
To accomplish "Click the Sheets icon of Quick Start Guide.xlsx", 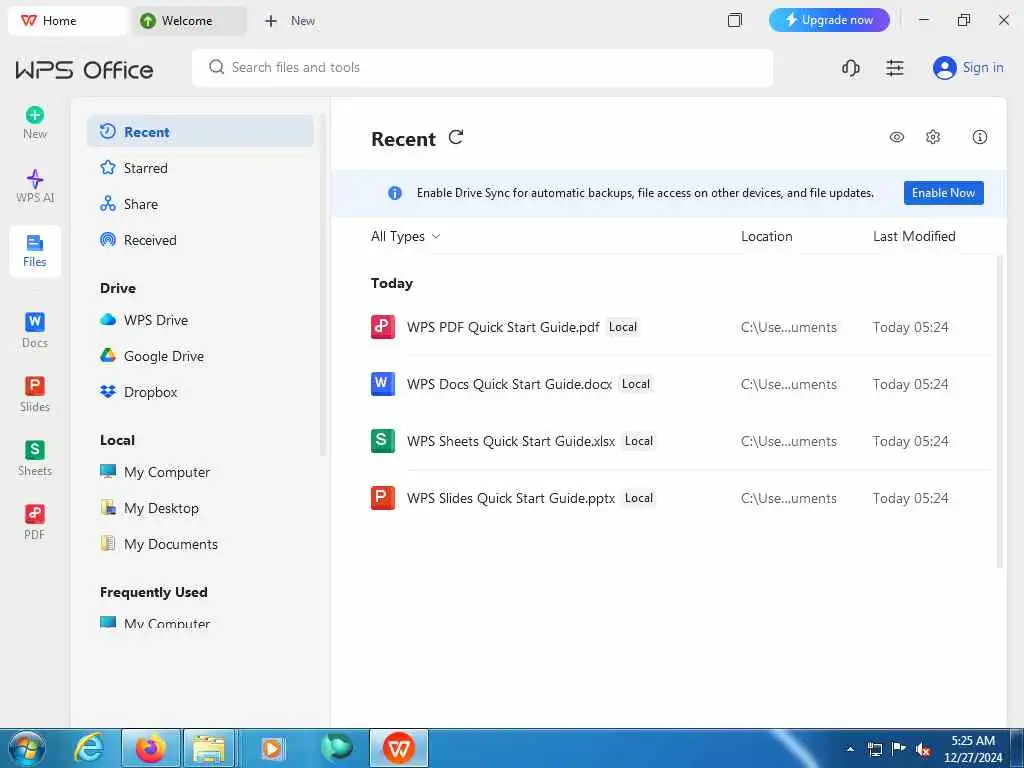I will tap(383, 441).
